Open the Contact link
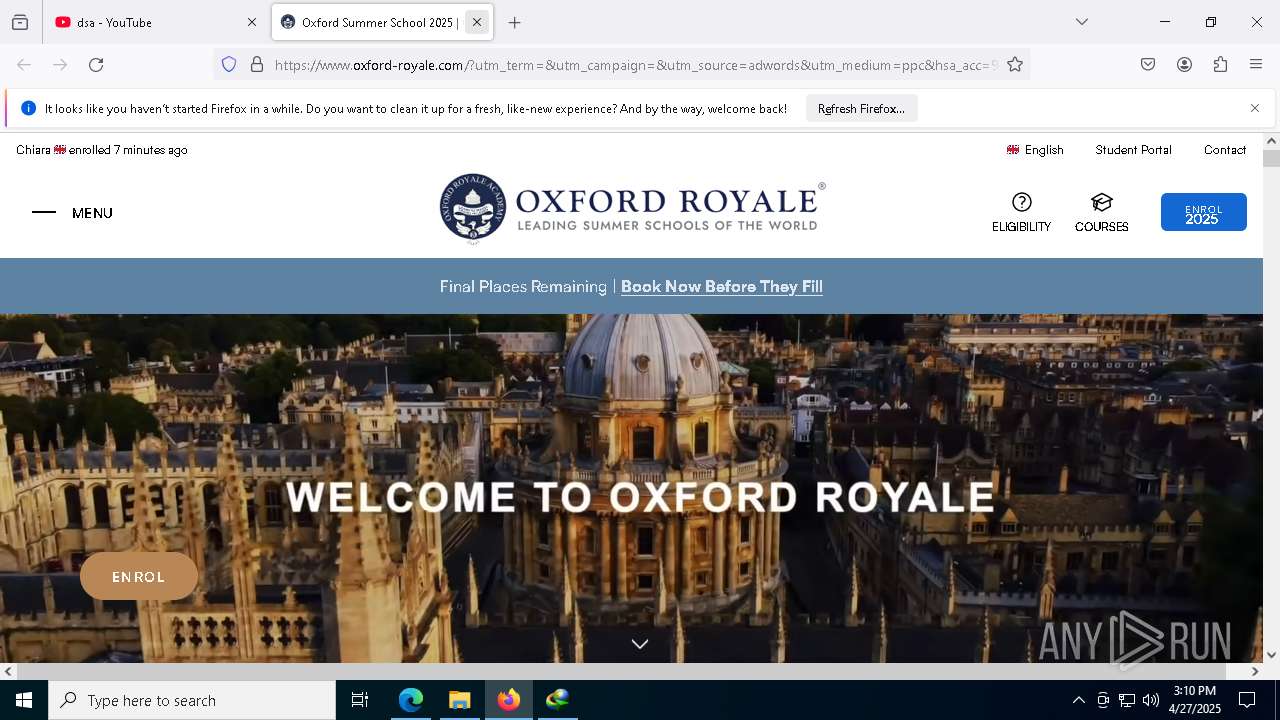Screen dimensions: 1280x720 point(1225,150)
